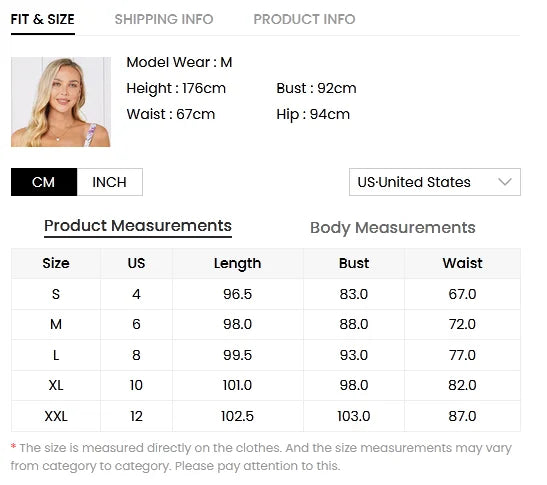The image size is (547, 485).
Task: Switch to the Shipping Info tab
Action: tap(164, 19)
